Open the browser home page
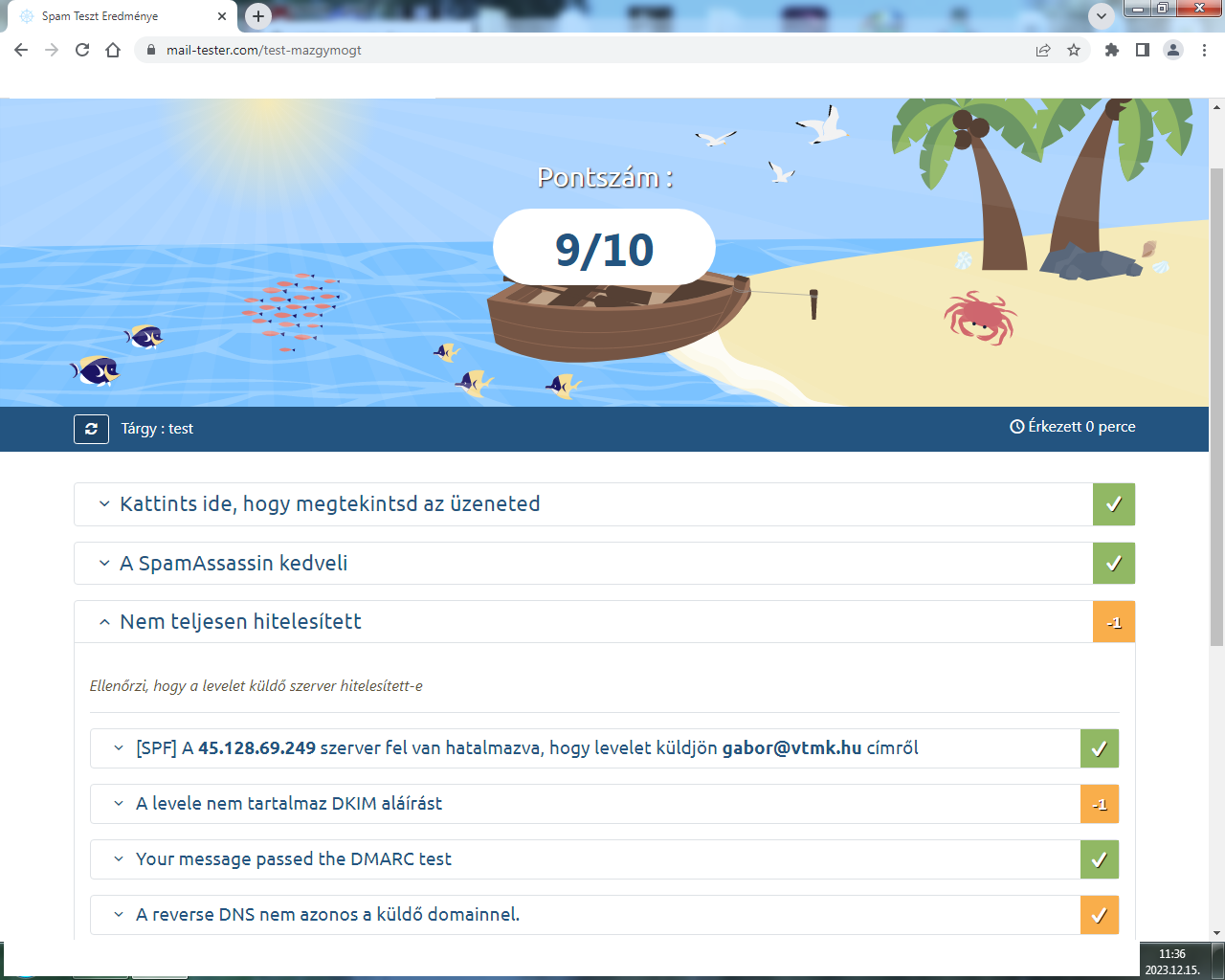The image size is (1225, 980). [113, 50]
